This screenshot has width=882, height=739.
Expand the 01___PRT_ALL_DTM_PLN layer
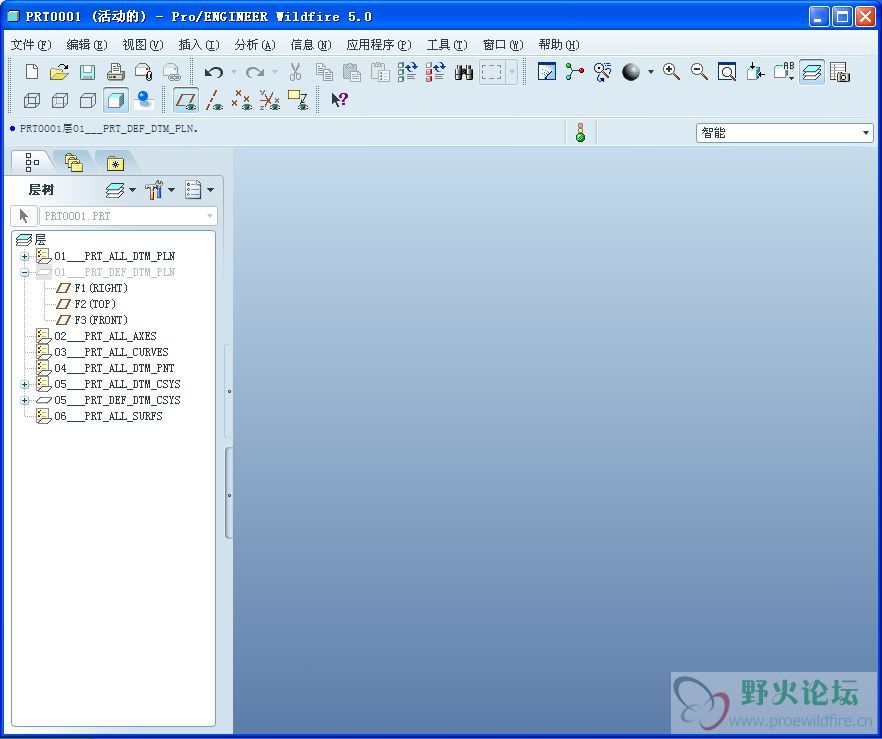[x=24, y=256]
